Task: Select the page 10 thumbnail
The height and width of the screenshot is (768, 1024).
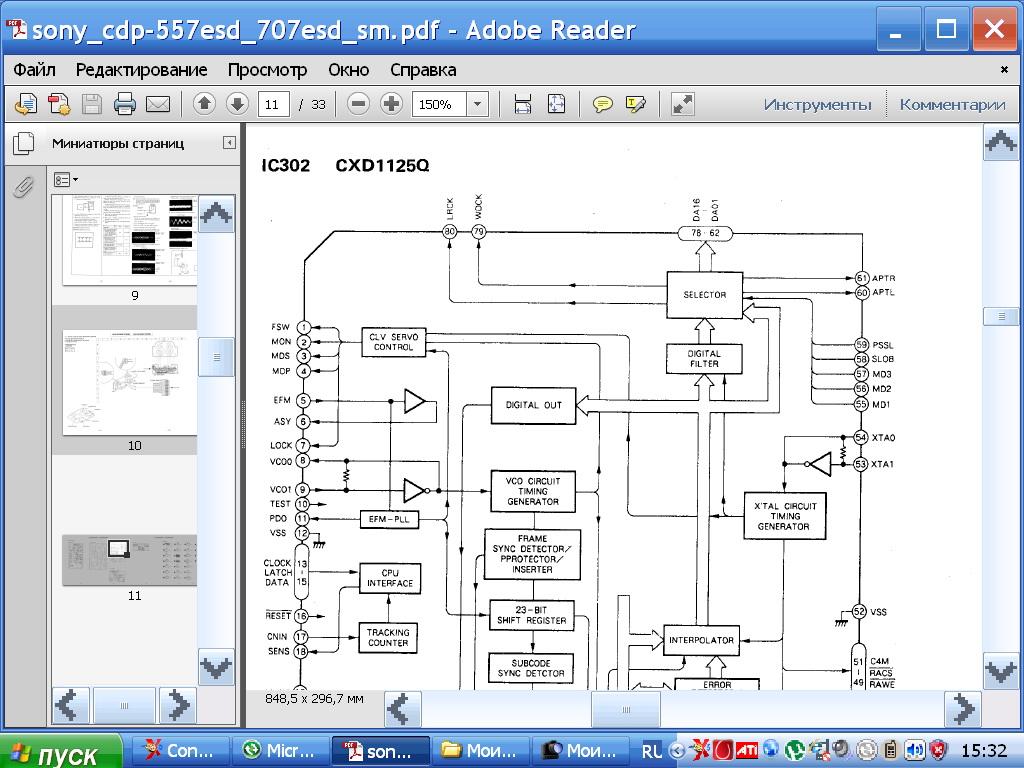Action: [x=130, y=383]
